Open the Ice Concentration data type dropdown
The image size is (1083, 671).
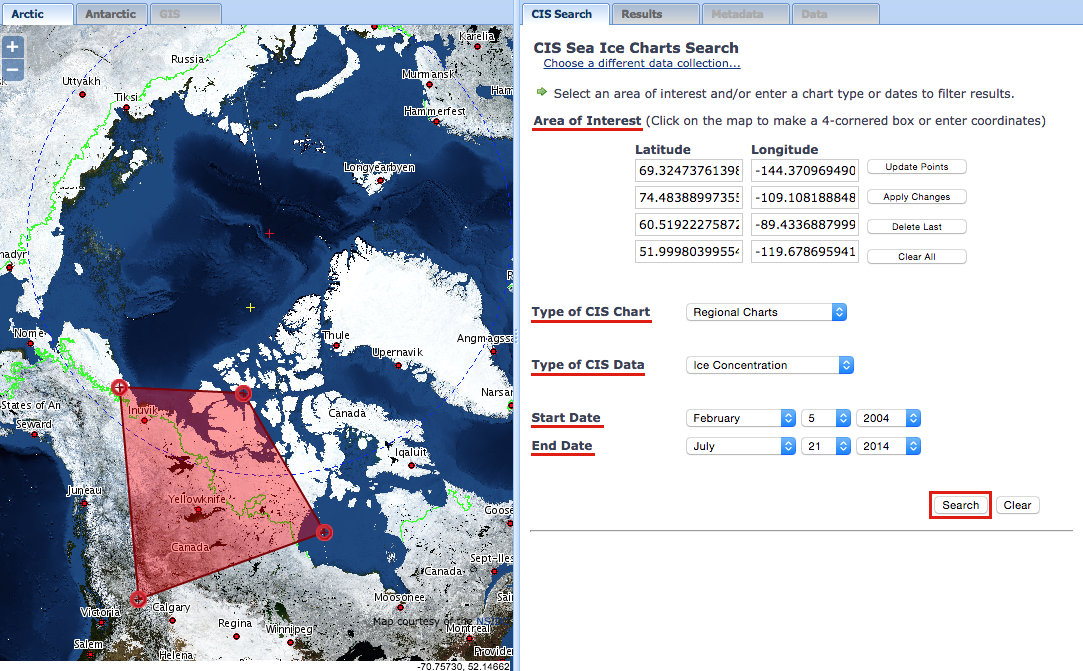[x=769, y=365]
